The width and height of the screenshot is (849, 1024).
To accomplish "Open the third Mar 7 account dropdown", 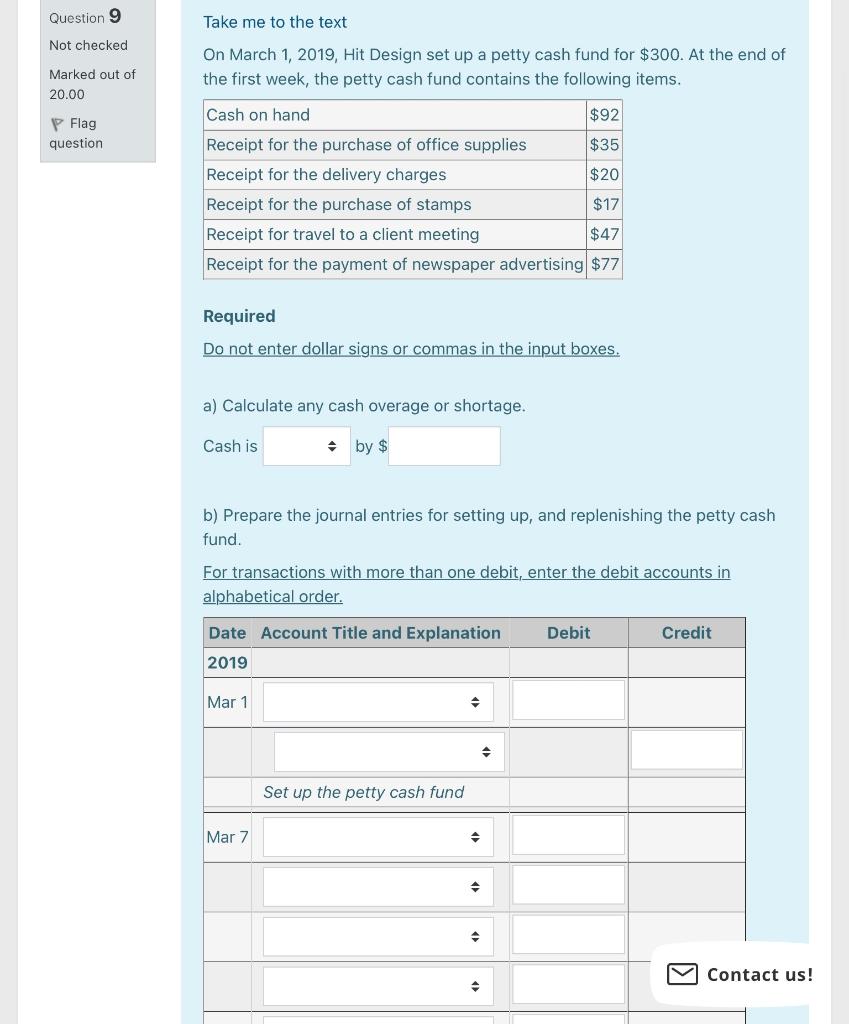I will click(377, 936).
